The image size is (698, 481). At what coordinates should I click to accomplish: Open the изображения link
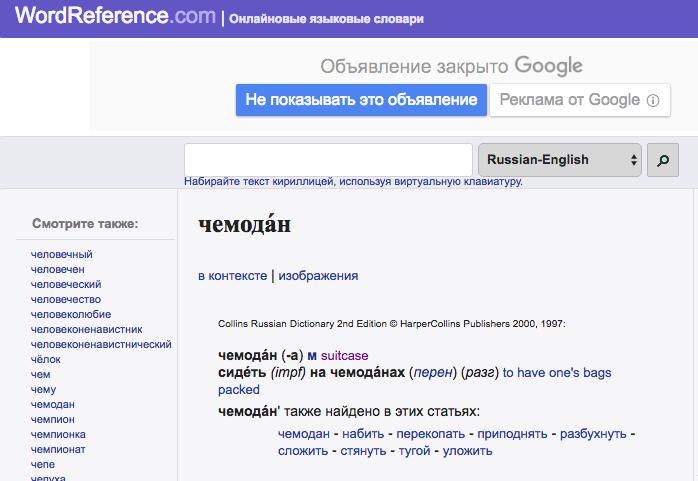point(318,276)
